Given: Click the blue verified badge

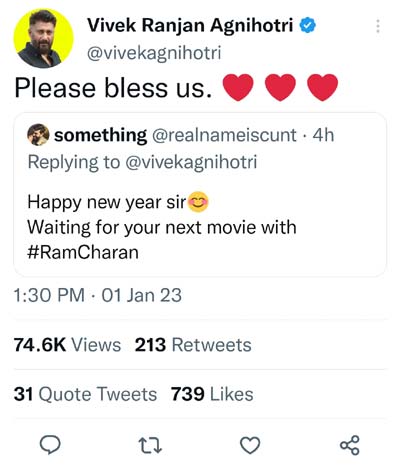Looking at the screenshot, I should (307, 25).
